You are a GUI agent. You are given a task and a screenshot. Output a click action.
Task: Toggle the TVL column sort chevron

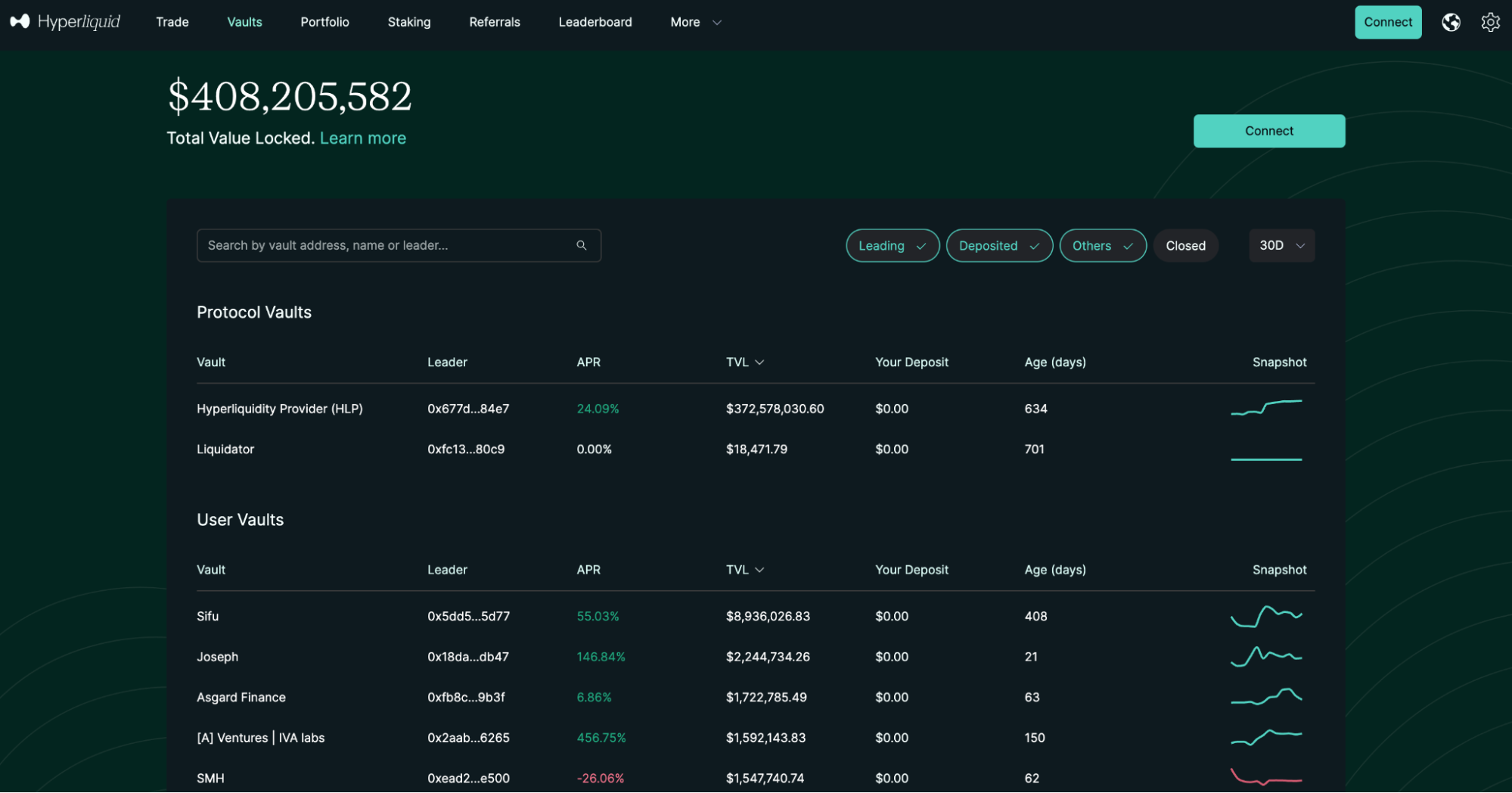pyautogui.click(x=760, y=362)
